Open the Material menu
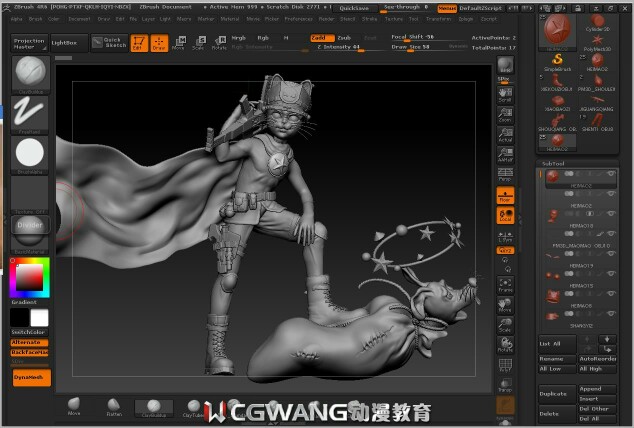Viewport: 634px width, 428px height. [x=230, y=19]
